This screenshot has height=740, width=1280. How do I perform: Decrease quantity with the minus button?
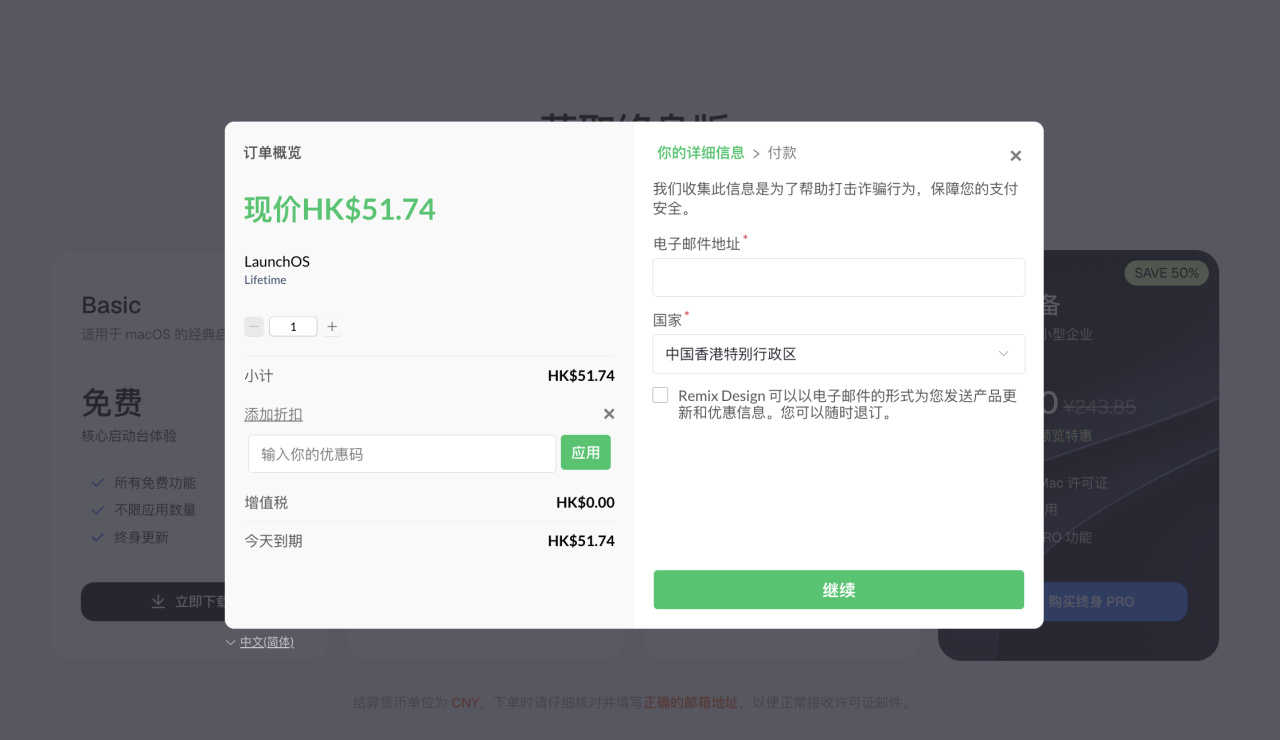tap(254, 327)
